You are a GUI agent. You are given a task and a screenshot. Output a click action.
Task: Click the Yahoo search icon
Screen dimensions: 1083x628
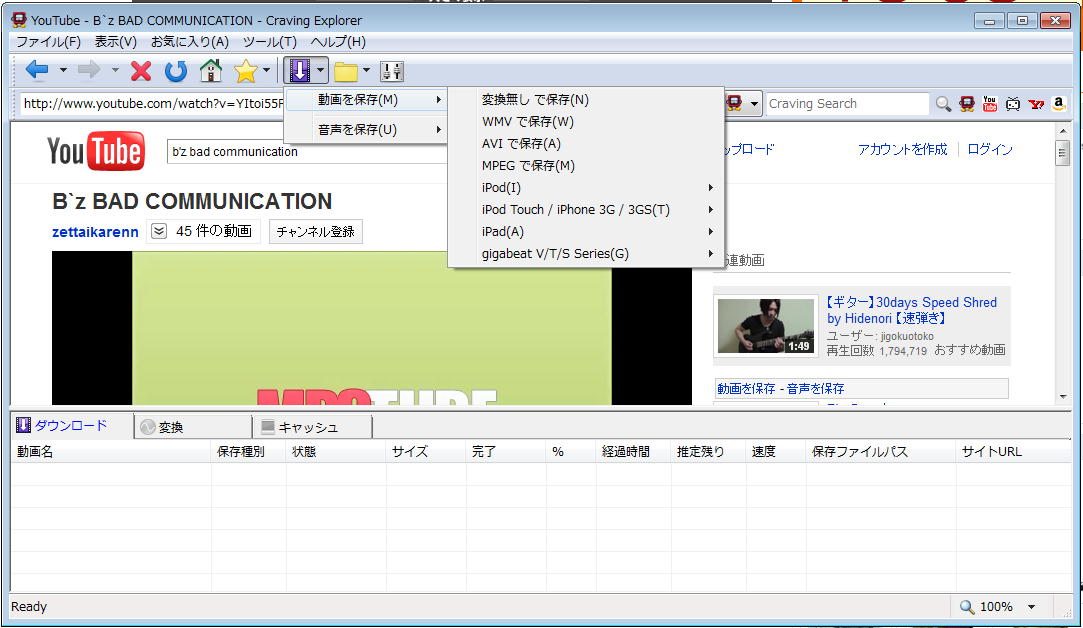1036,103
